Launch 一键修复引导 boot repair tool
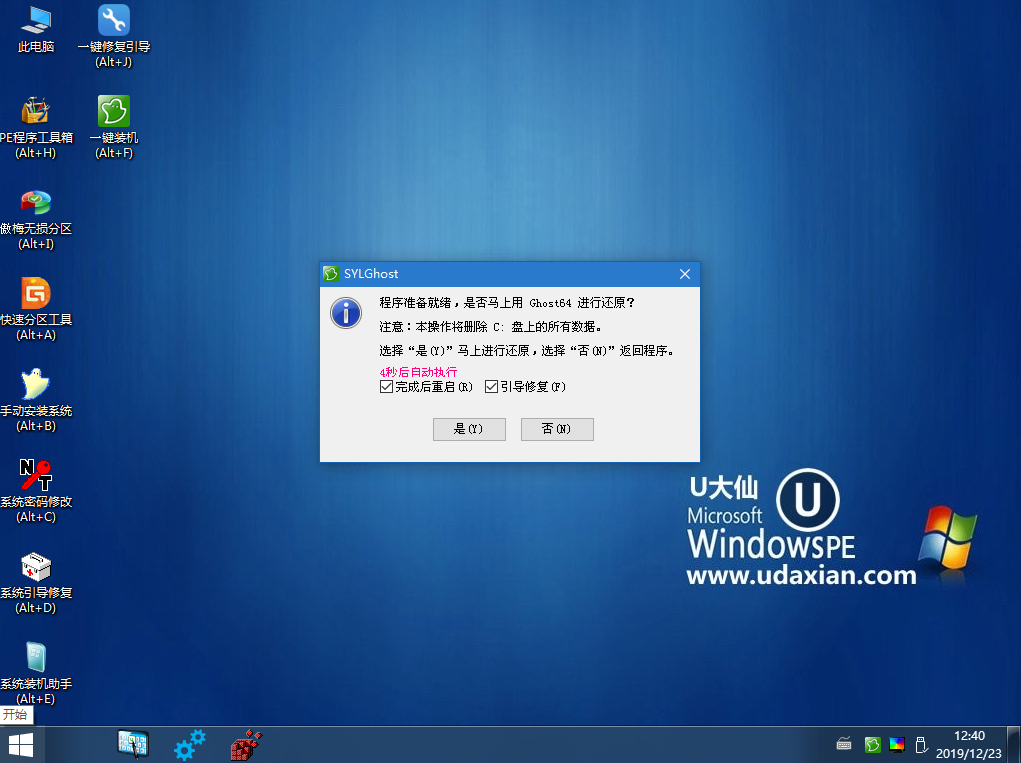Image resolution: width=1021 pixels, height=763 pixels. (x=114, y=20)
